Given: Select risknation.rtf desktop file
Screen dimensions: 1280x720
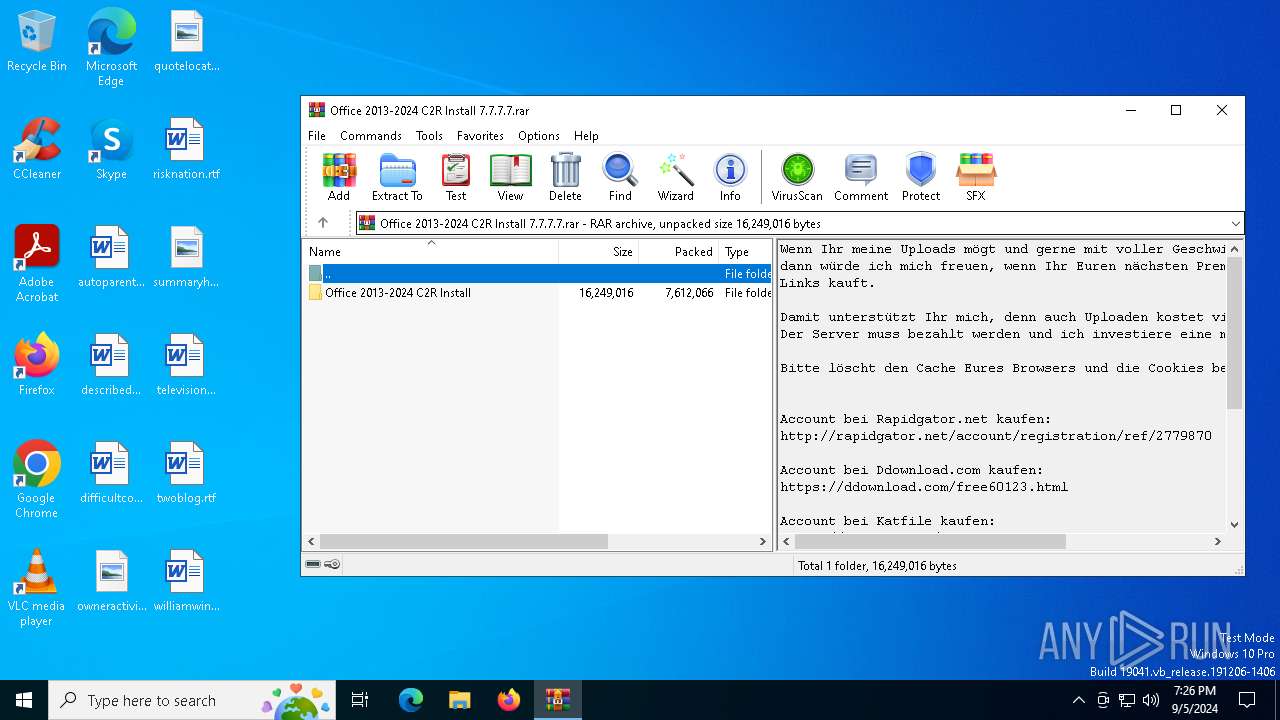Looking at the screenshot, I should pyautogui.click(x=186, y=150).
